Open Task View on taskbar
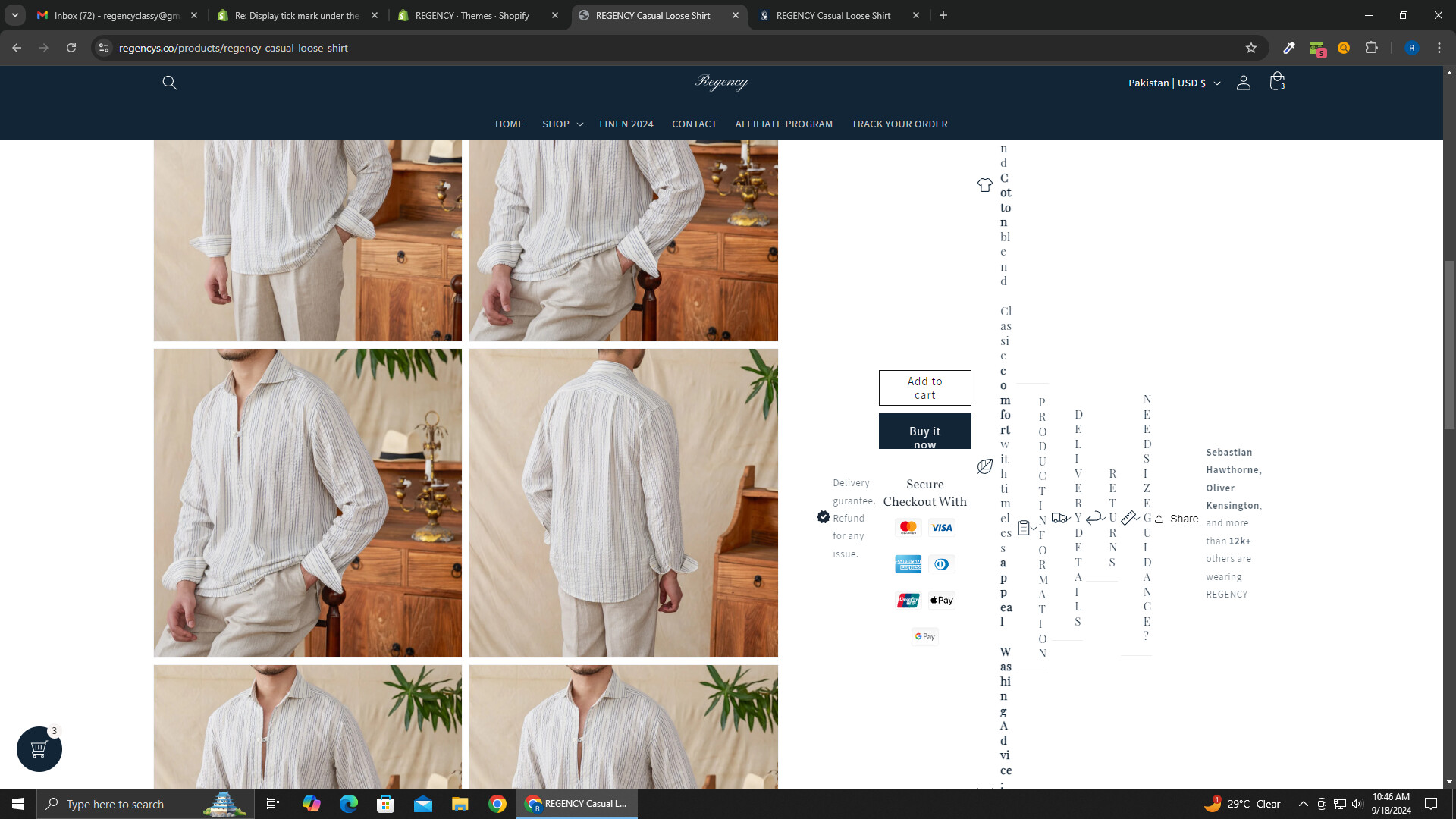1456x819 pixels. 273,804
